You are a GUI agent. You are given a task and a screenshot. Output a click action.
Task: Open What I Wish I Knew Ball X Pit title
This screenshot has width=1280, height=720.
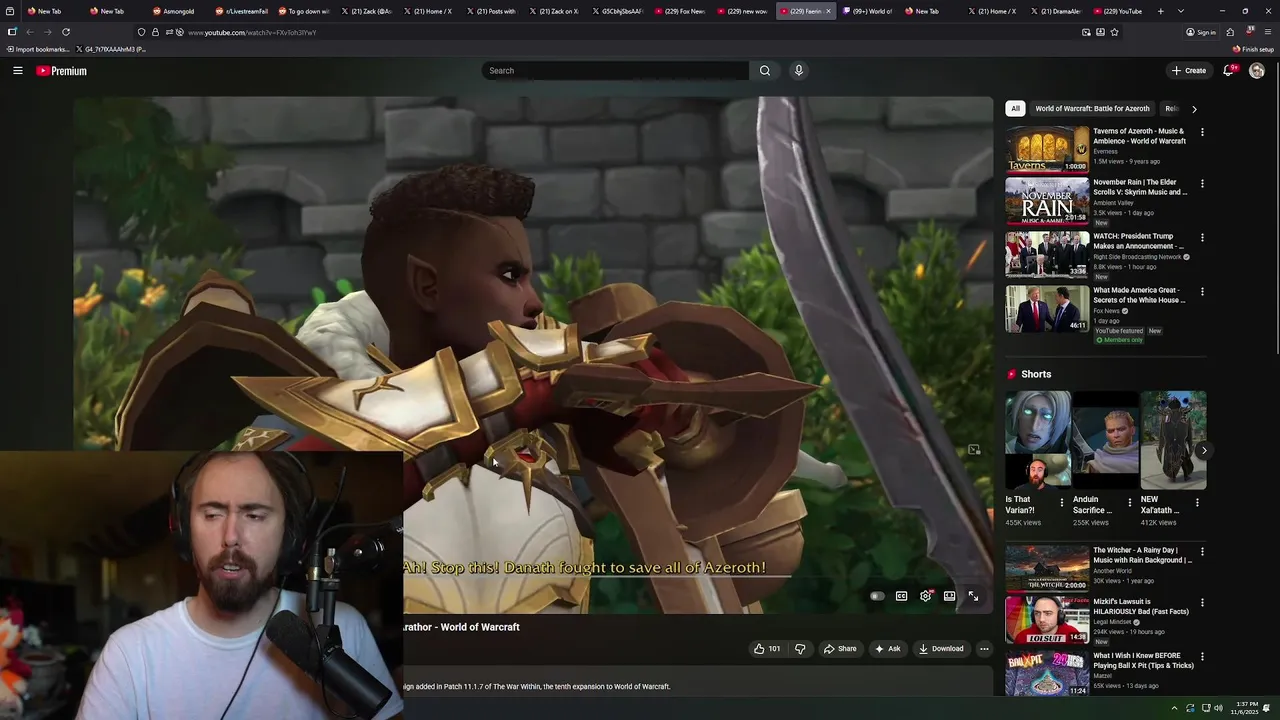[x=1143, y=660]
